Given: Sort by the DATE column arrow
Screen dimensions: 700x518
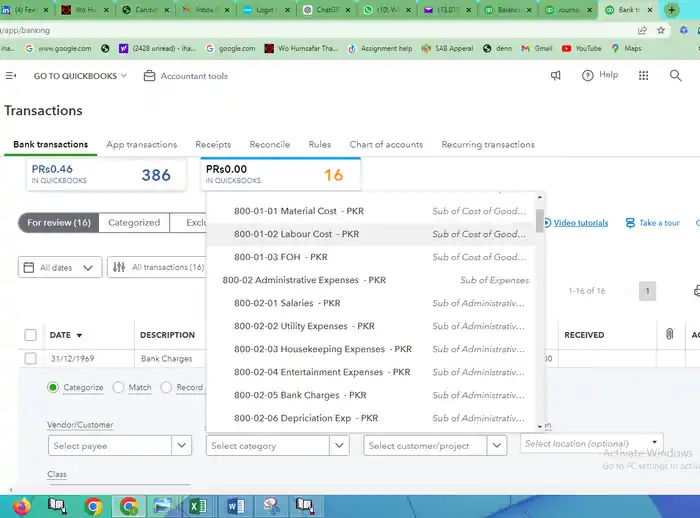Looking at the screenshot, I should coord(79,335).
